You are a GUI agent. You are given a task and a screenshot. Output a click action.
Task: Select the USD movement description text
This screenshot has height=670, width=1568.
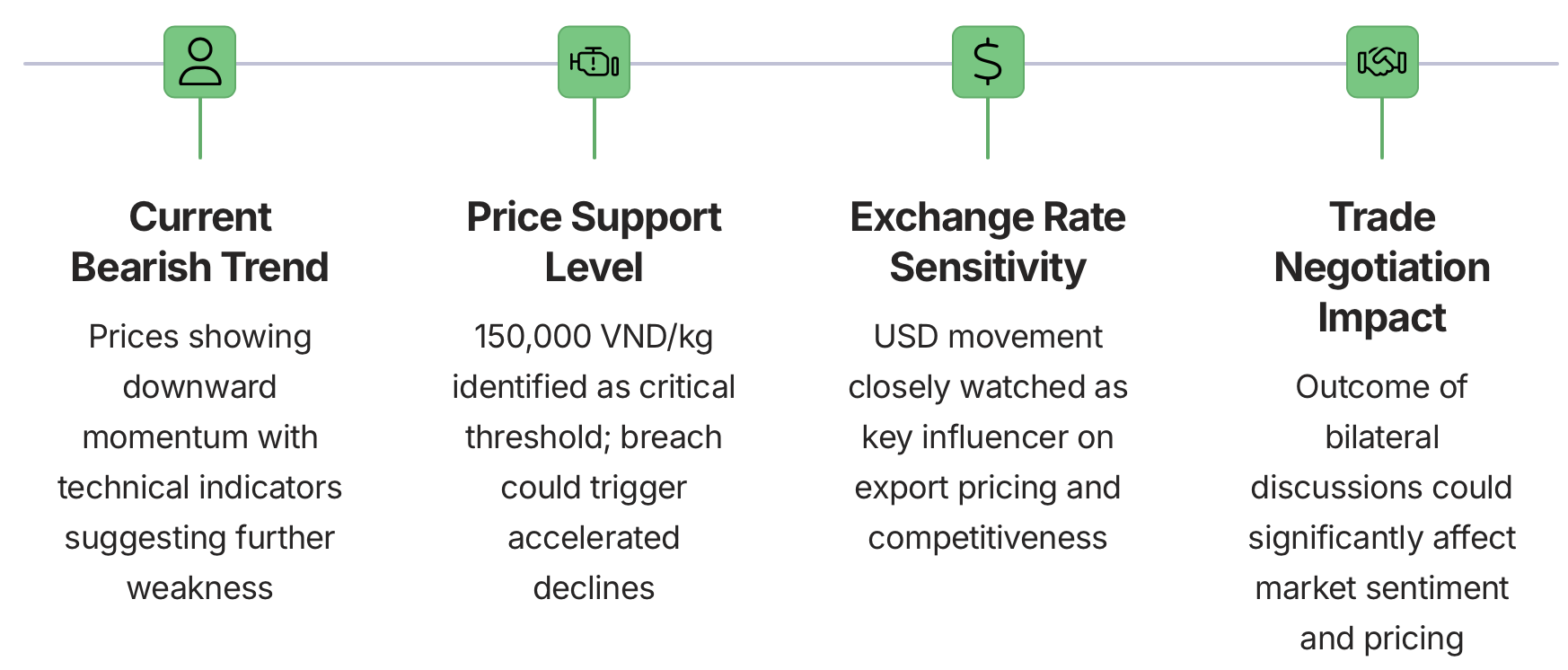point(988,436)
